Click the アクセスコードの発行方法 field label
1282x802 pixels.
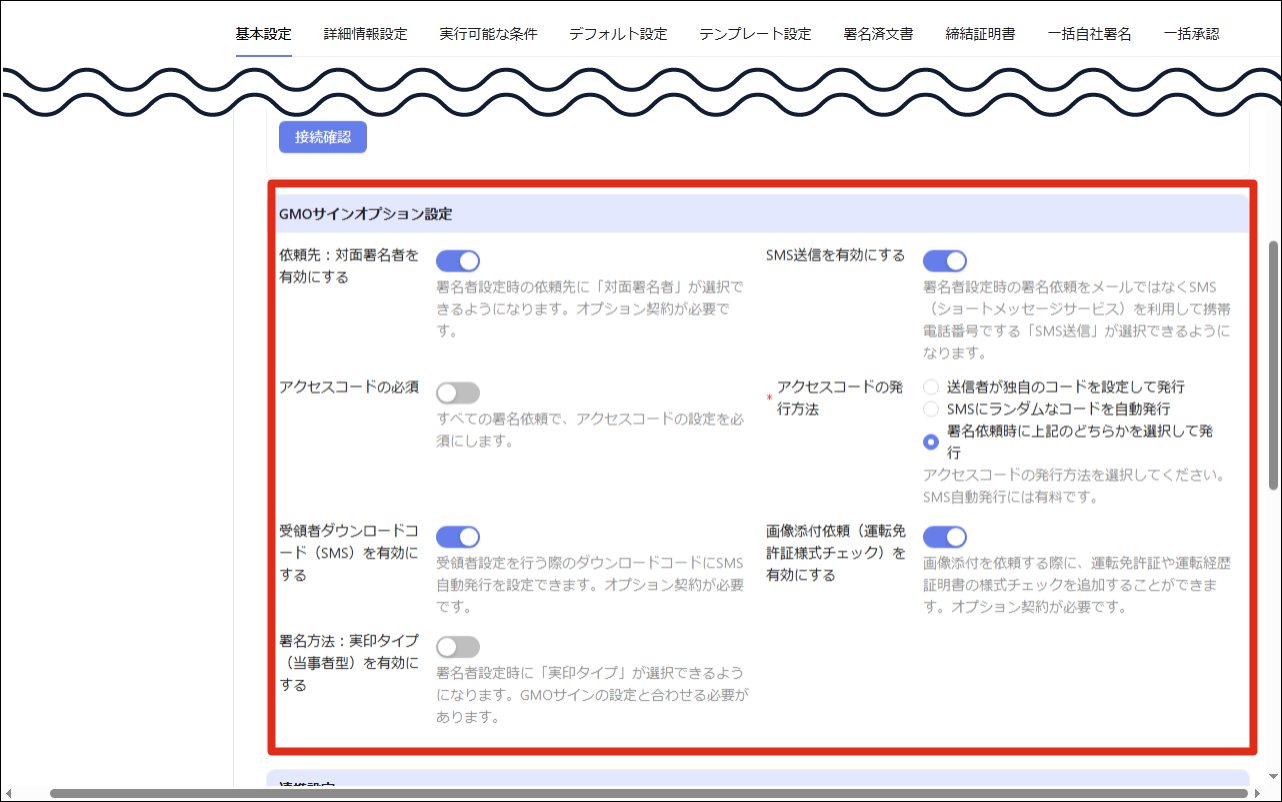click(x=840, y=398)
